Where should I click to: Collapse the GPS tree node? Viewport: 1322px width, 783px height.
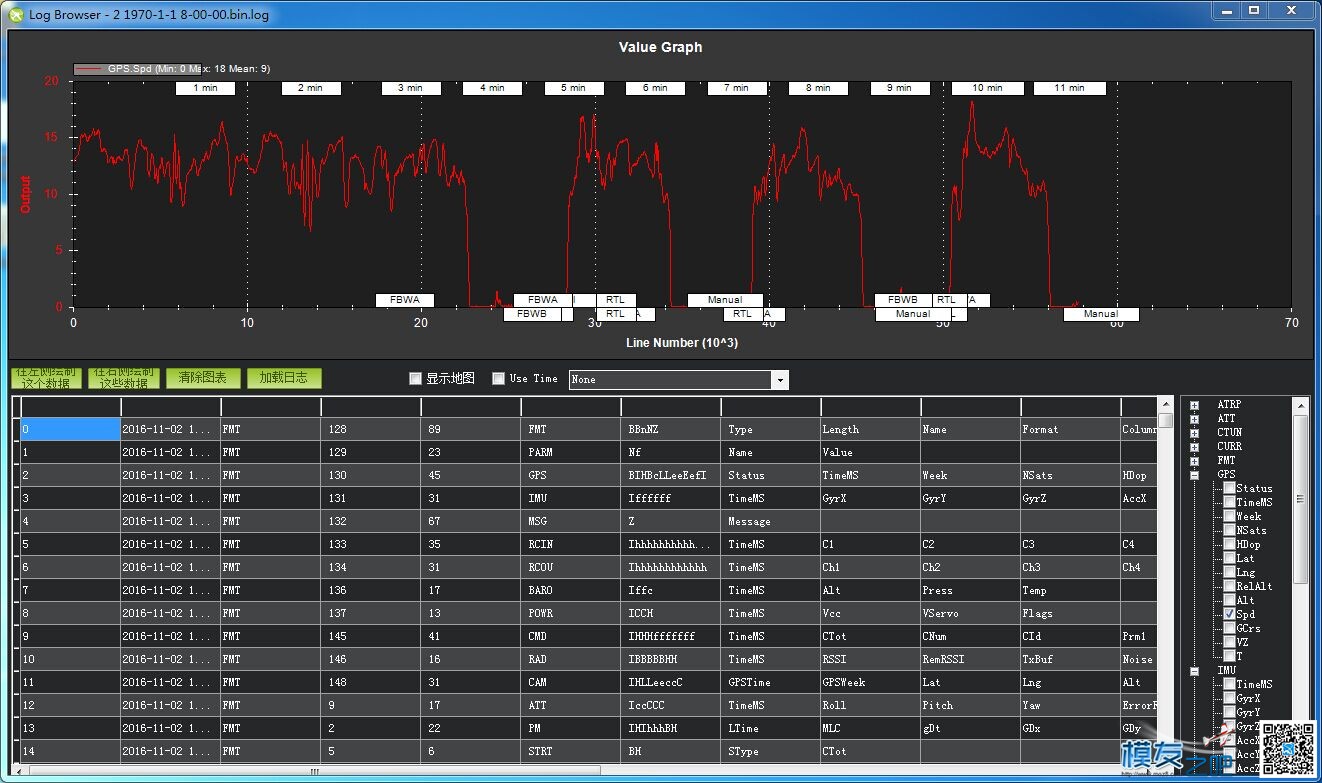click(1194, 475)
